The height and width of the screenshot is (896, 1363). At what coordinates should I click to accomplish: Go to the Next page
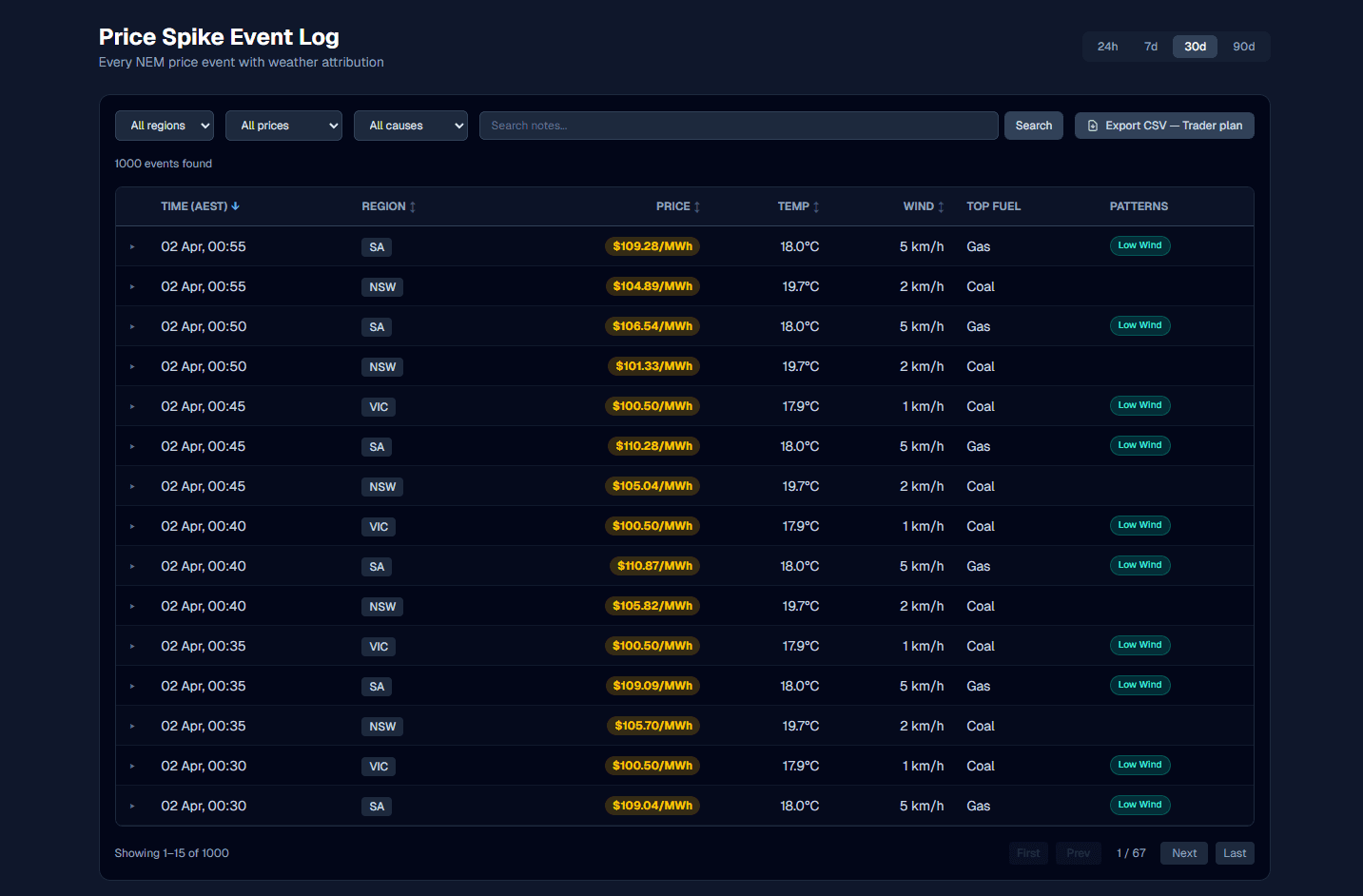[1184, 853]
